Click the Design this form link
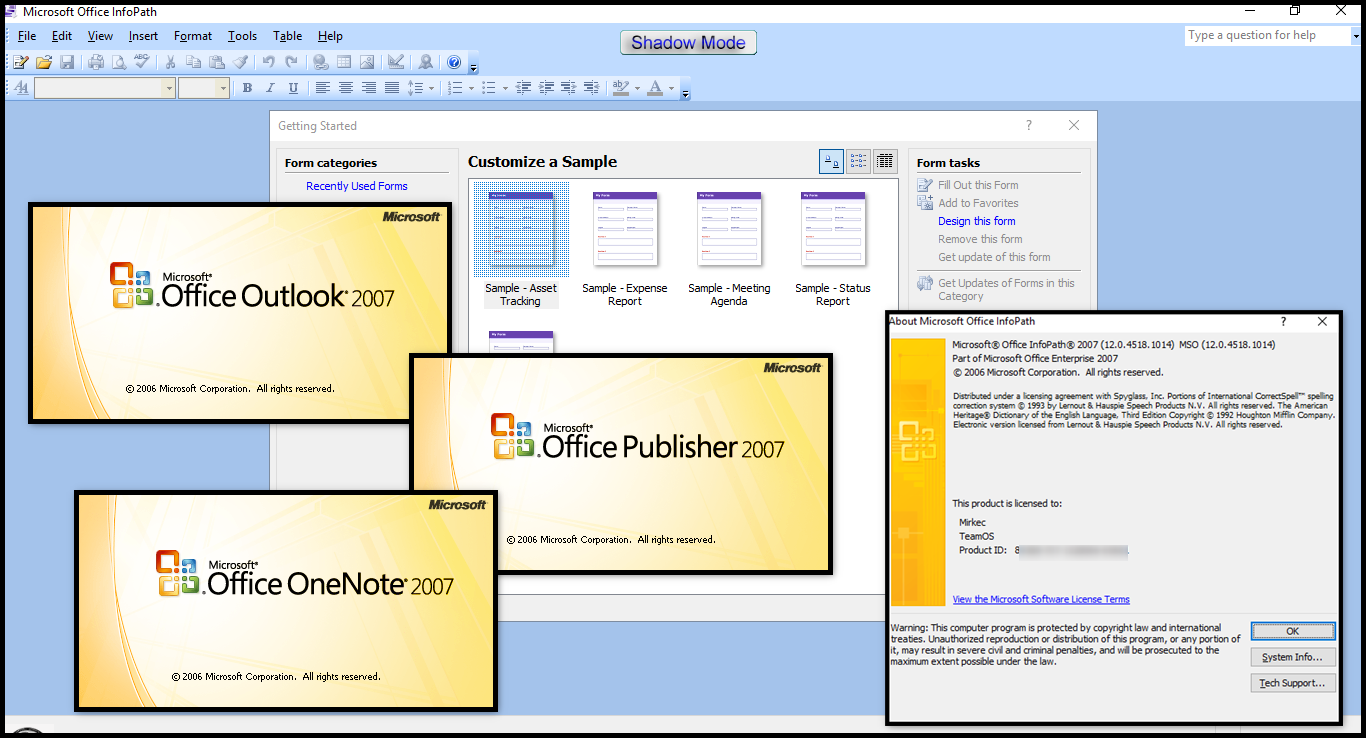The image size is (1366, 738). tap(976, 221)
